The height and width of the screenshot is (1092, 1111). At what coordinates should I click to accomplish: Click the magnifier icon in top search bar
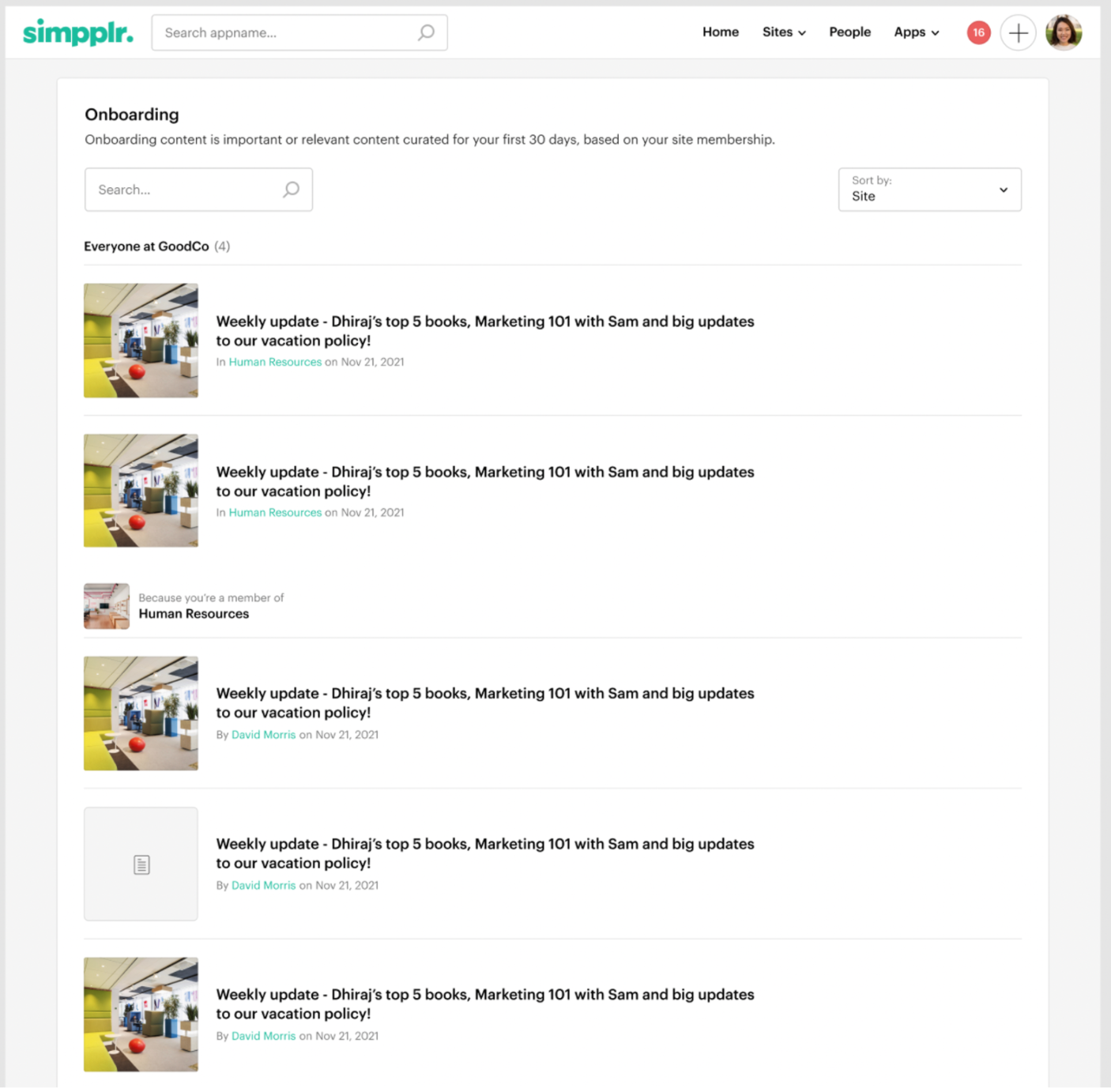pos(426,32)
